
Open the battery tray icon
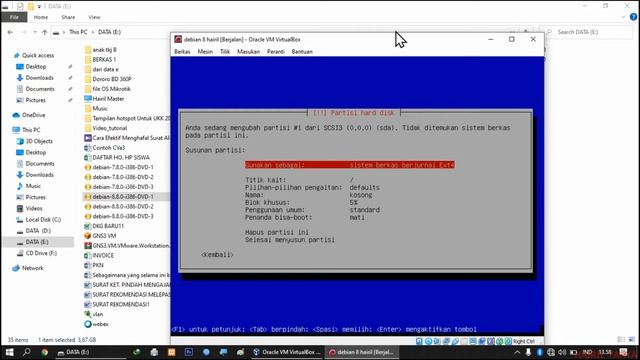pos(573,352)
